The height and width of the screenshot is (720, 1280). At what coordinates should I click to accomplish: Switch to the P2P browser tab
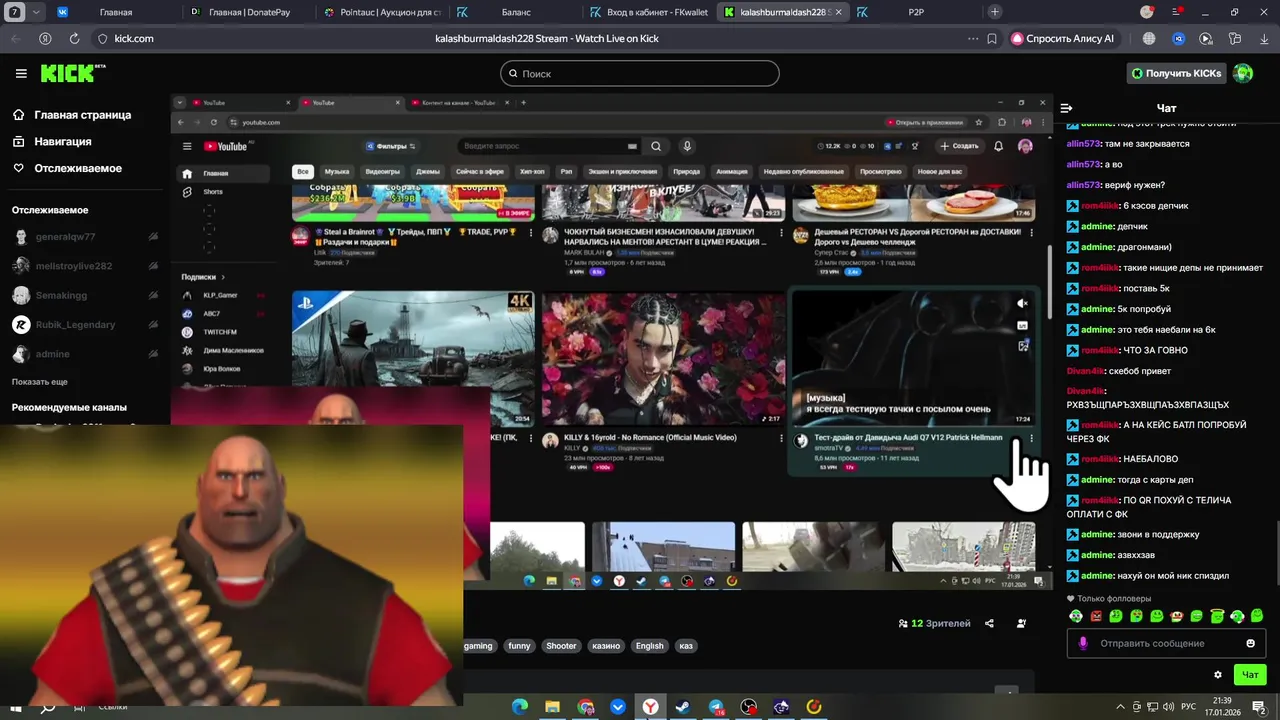click(915, 12)
